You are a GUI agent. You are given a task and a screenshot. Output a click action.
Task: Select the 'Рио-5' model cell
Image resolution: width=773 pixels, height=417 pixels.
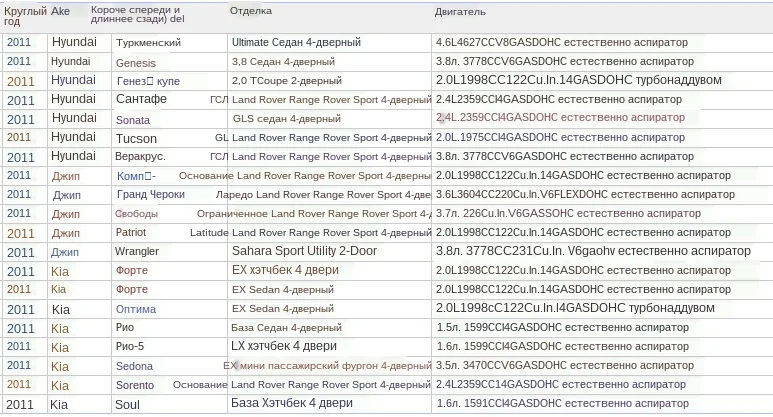coord(130,347)
